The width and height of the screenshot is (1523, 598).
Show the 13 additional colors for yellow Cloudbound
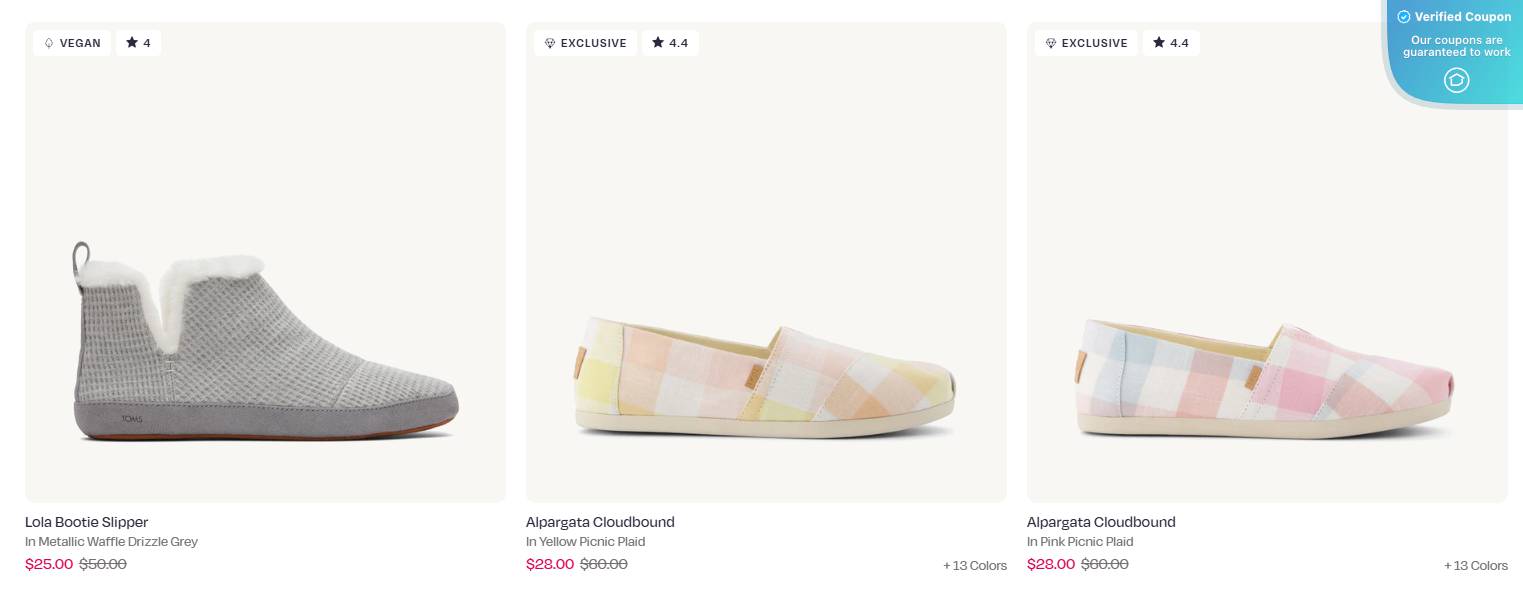[974, 565]
